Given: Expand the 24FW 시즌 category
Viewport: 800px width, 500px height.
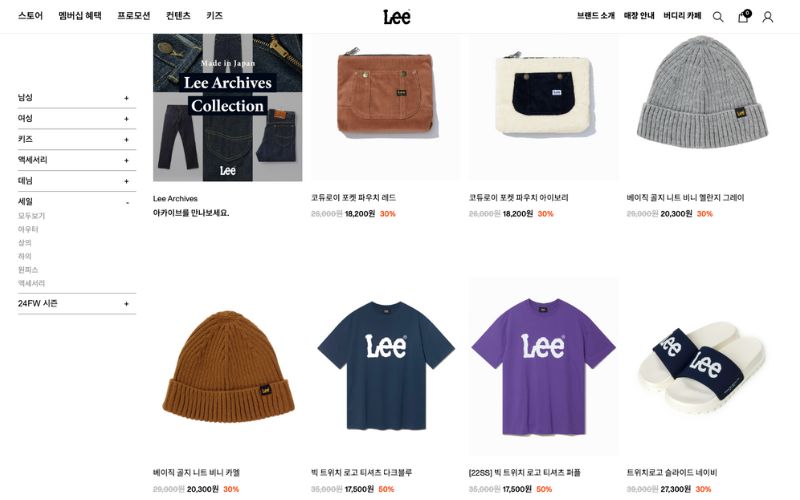Looking at the screenshot, I should pos(77,304).
